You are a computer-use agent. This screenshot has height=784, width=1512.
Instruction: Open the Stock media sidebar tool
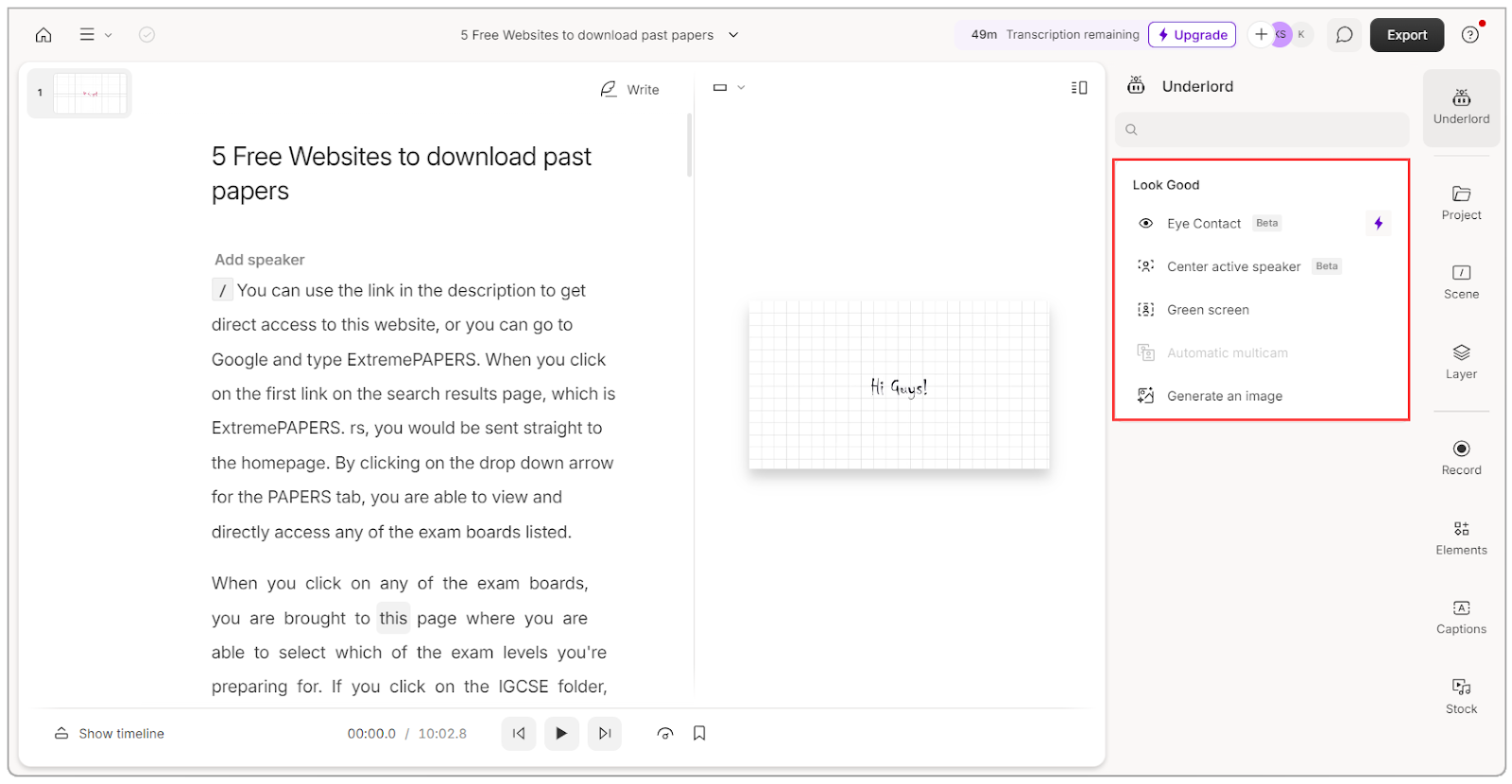coord(1461,697)
